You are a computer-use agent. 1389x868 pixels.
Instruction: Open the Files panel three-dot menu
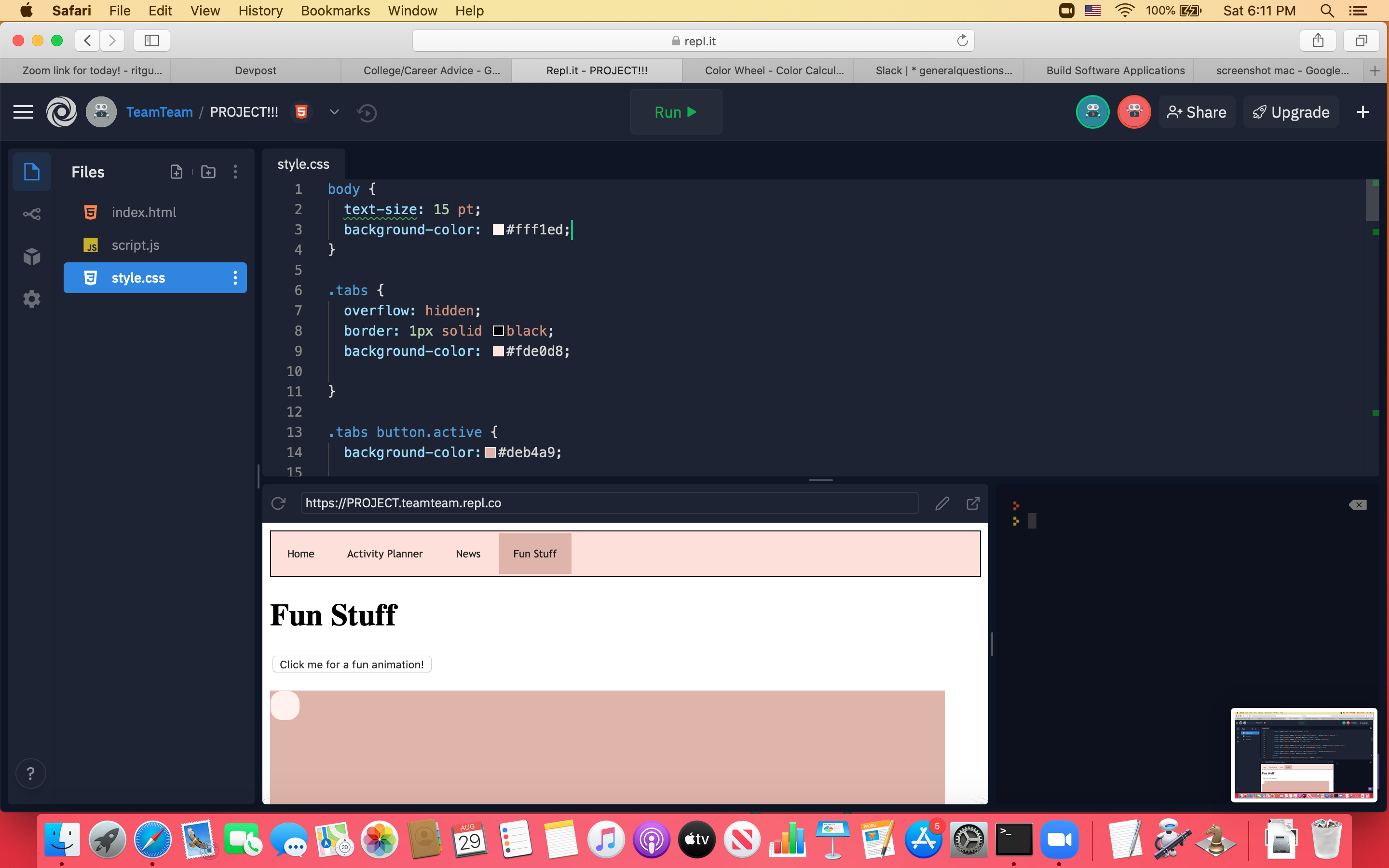click(235, 172)
